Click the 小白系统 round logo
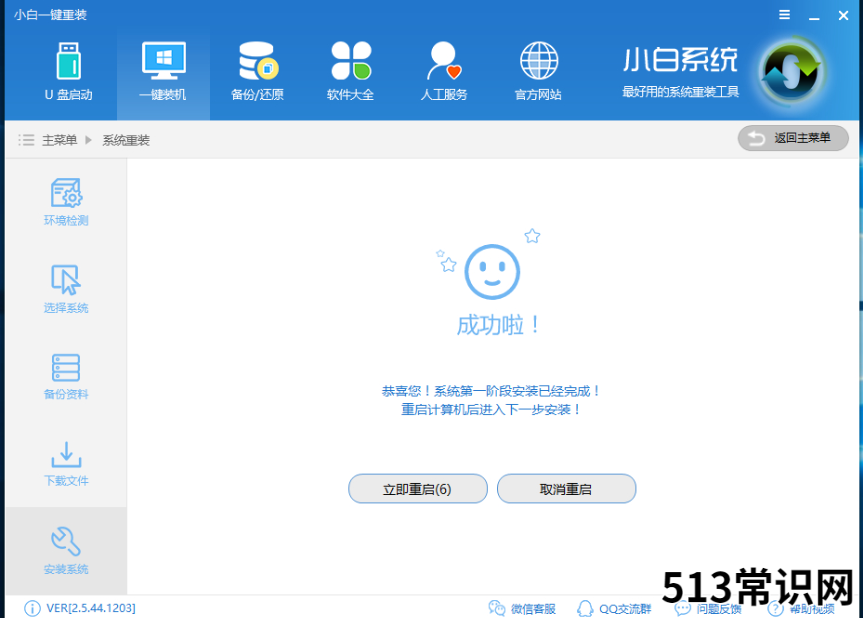Viewport: 863px width, 618px height. click(790, 73)
